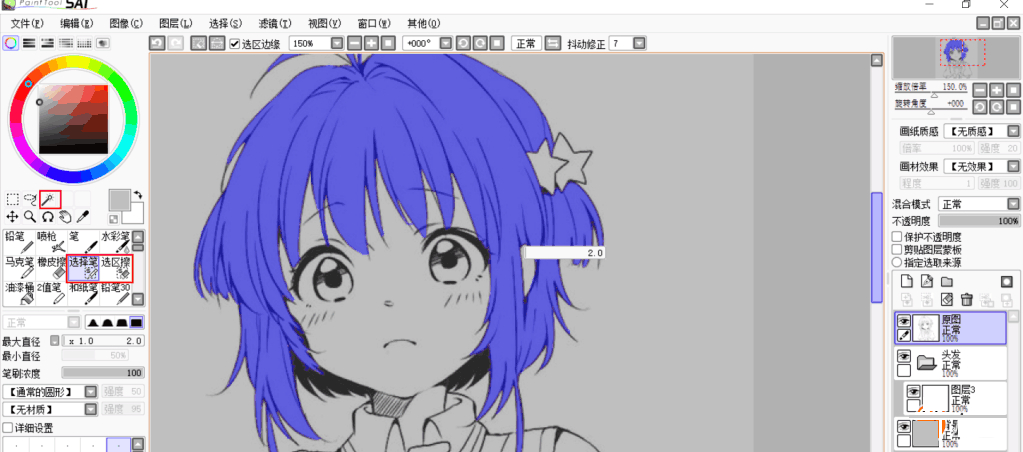Image resolution: width=1023 pixels, height=452 pixels.
Task: Select the move layer tool
Action: click(x=12, y=216)
